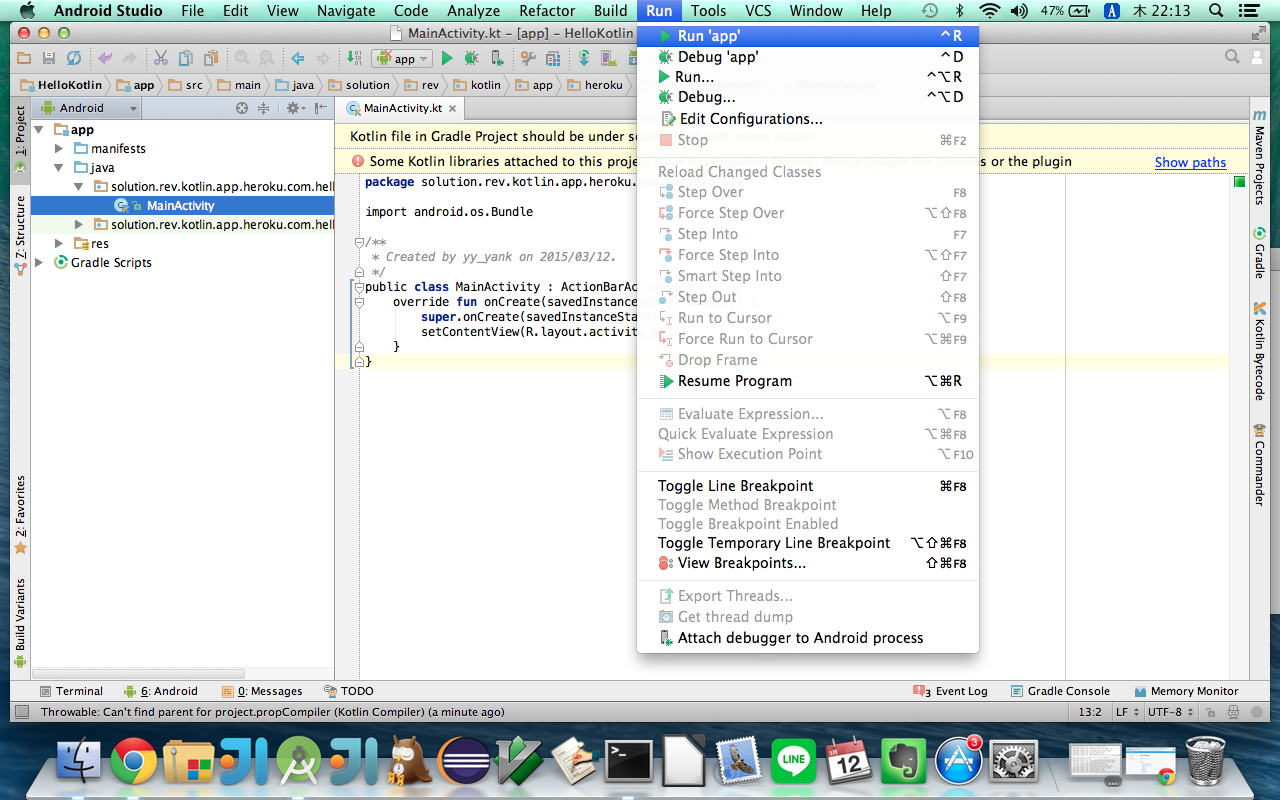Choose Debug 'app' in the Run menu
The image size is (1280, 800).
point(808,57)
